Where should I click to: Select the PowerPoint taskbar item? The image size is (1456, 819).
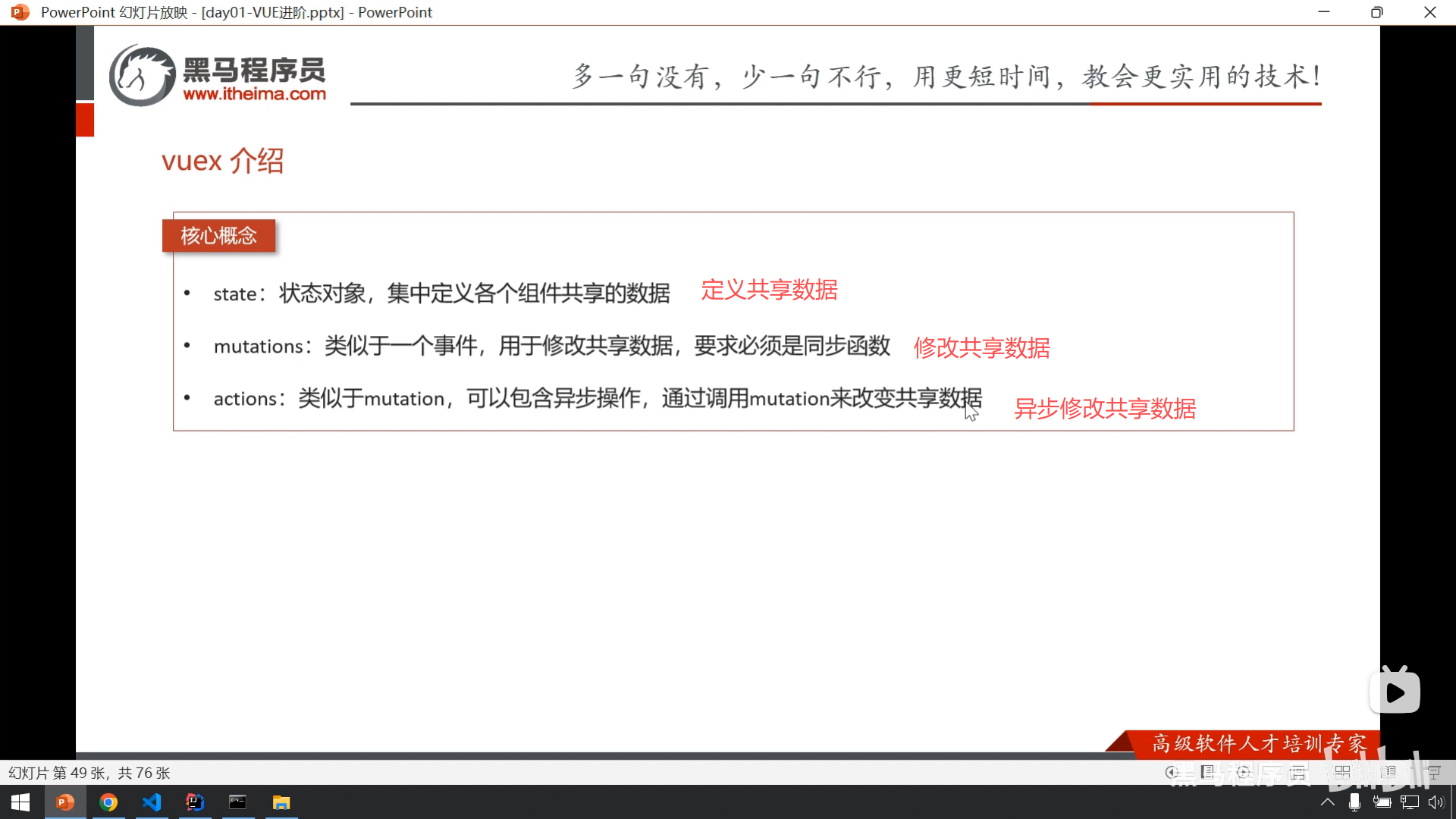pos(65,802)
